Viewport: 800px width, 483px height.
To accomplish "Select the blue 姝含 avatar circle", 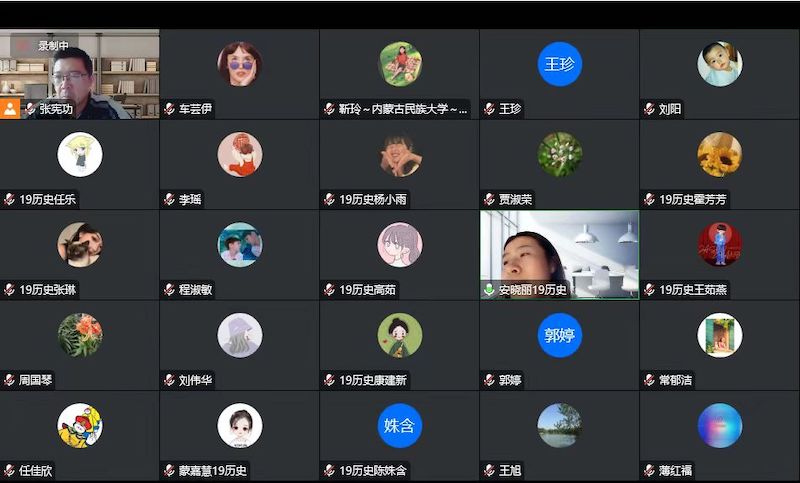I will coord(399,425).
